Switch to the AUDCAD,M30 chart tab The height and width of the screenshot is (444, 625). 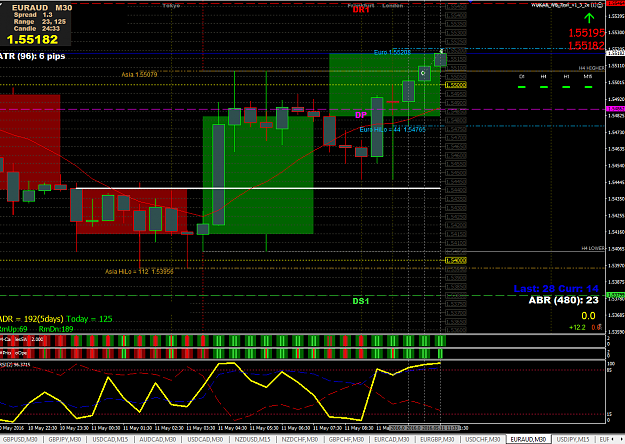click(x=157, y=439)
